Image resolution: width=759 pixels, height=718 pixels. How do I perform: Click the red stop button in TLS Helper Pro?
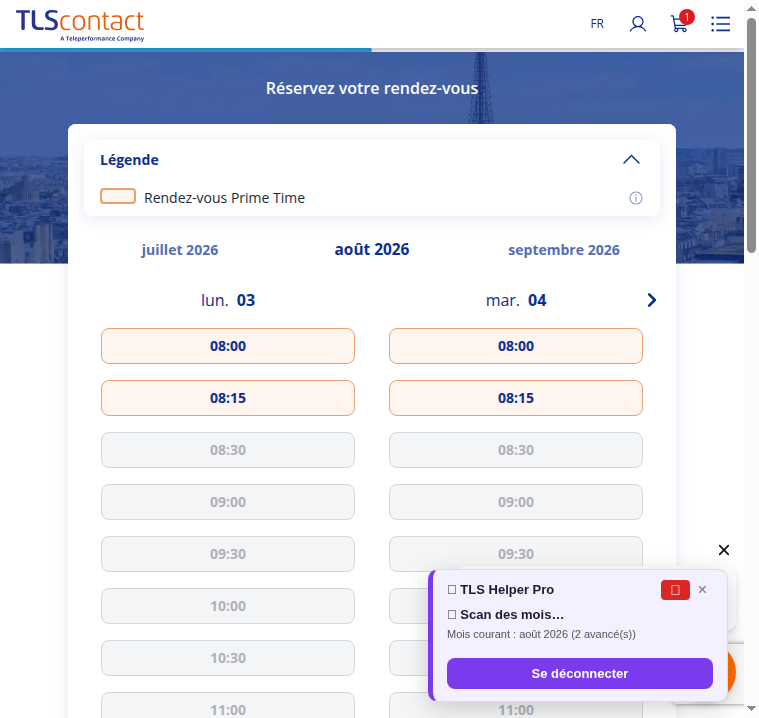point(675,590)
